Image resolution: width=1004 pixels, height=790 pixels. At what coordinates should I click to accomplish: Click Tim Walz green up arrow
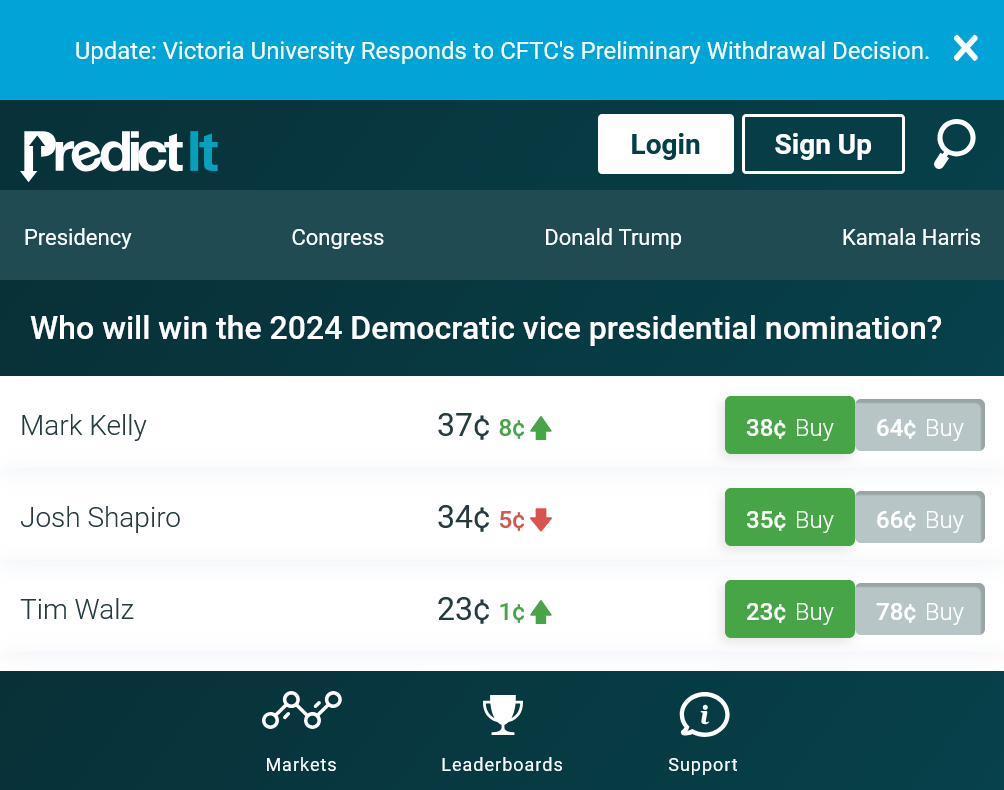[541, 612]
